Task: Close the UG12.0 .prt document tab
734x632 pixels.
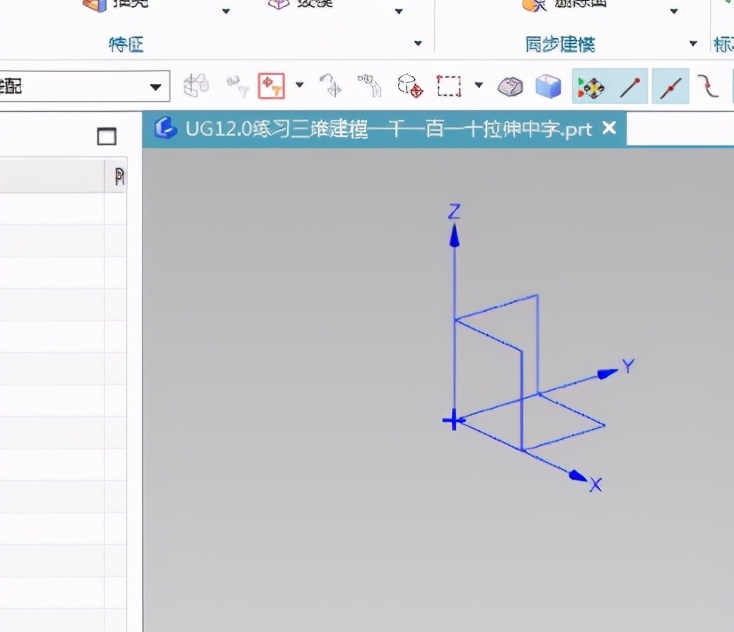Action: (x=609, y=128)
